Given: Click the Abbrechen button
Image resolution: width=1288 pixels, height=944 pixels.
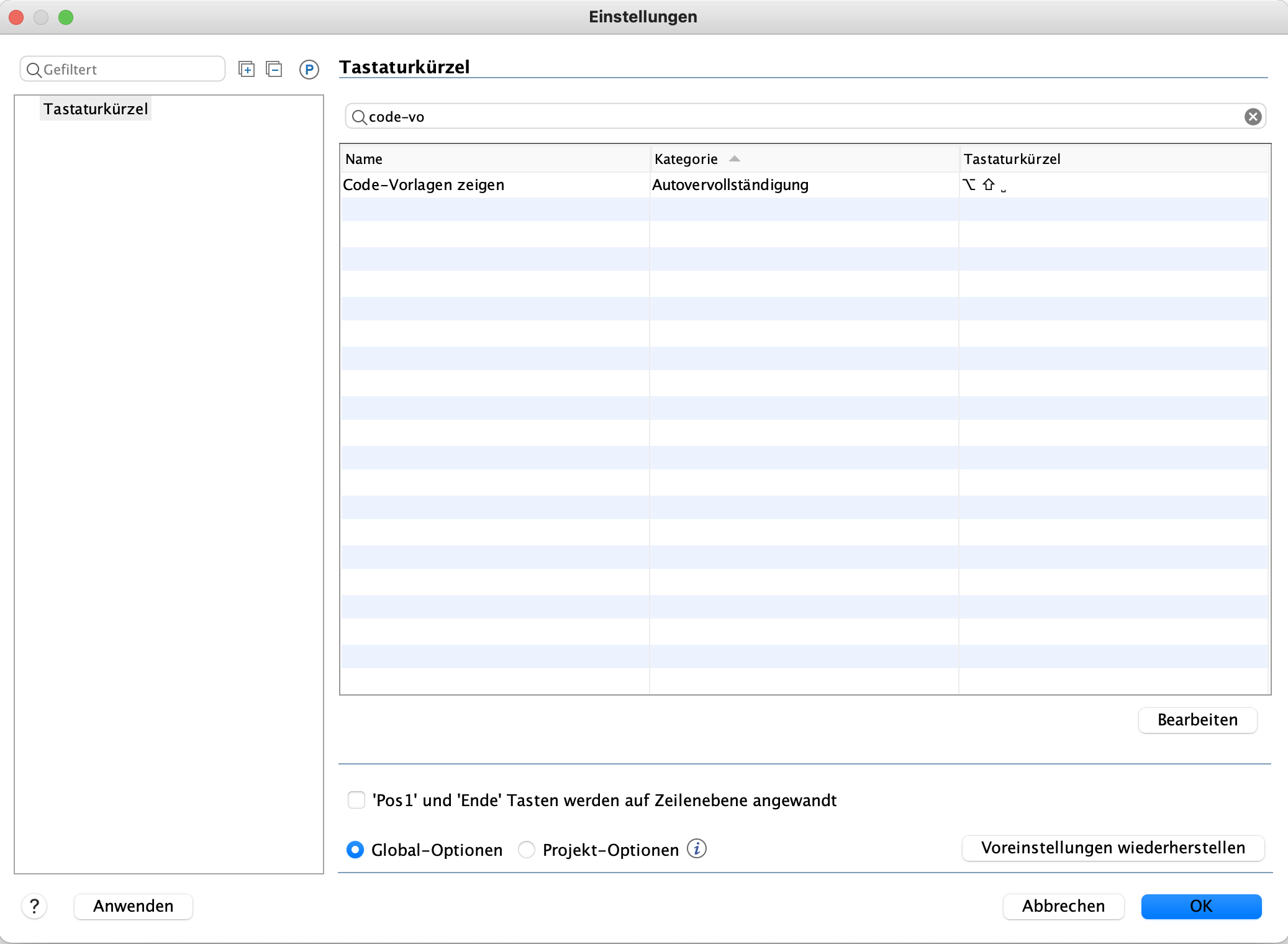Looking at the screenshot, I should point(1063,906).
